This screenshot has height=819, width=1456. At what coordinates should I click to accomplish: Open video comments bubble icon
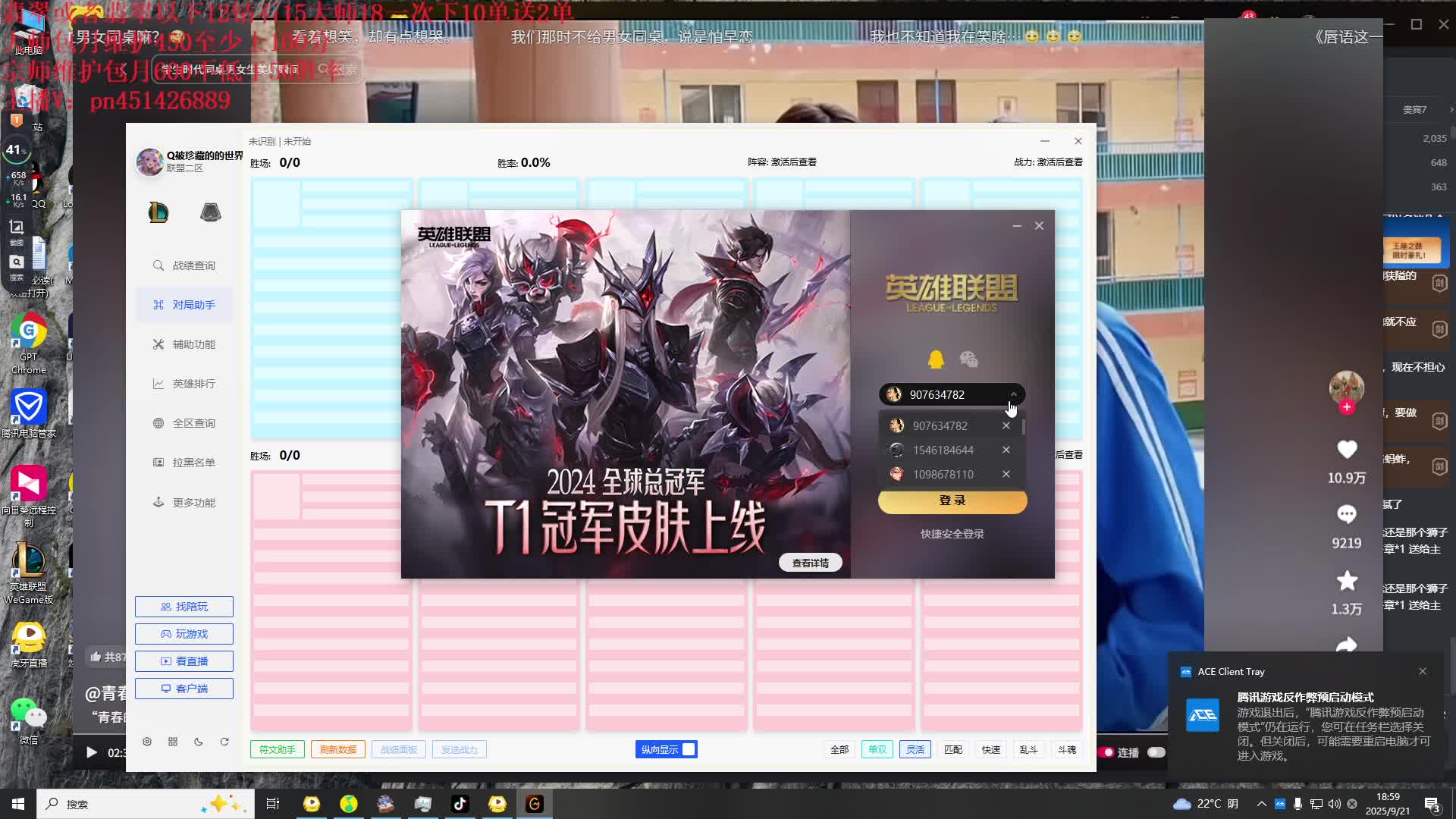coord(1347,515)
